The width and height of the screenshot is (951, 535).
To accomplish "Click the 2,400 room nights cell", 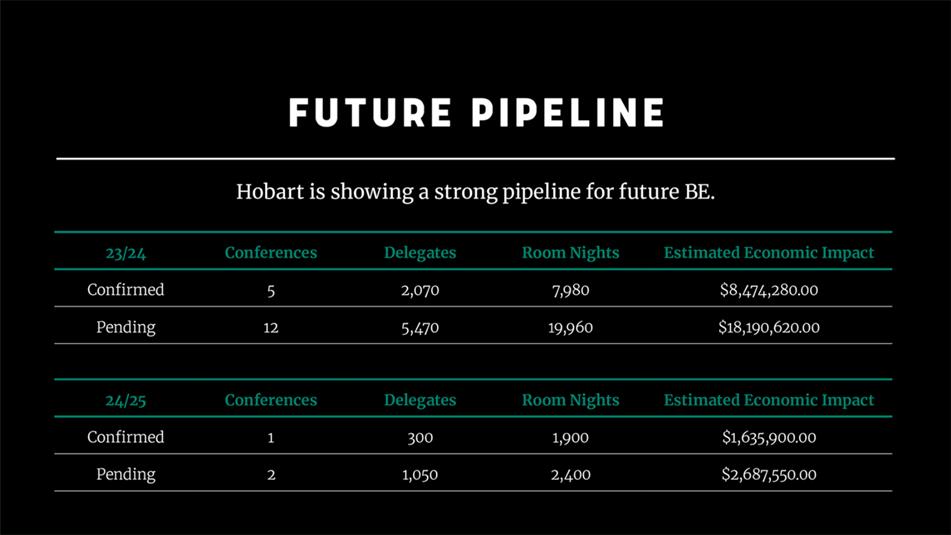I will tap(570, 474).
